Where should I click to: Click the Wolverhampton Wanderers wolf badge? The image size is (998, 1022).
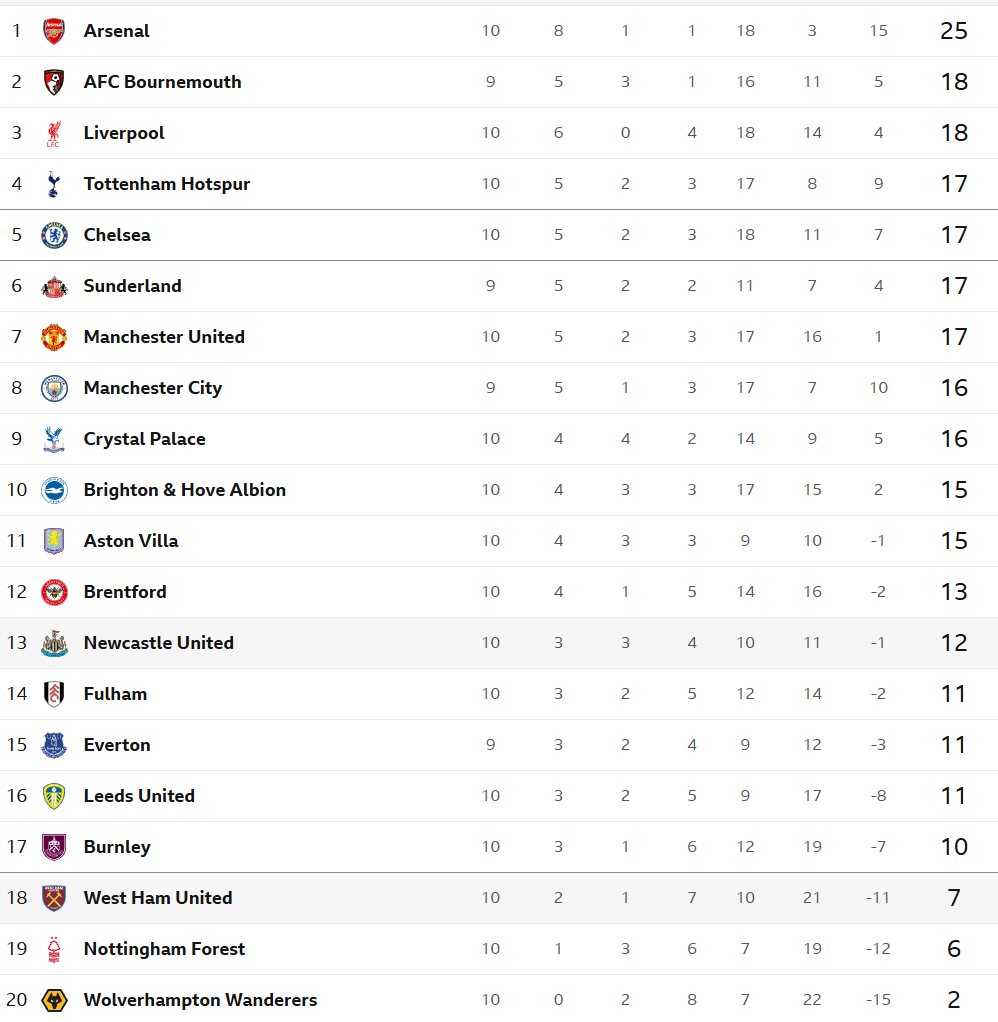coord(54,1000)
